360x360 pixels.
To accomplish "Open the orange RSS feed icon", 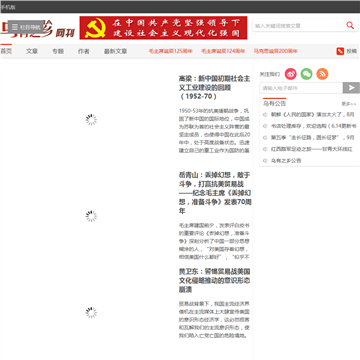I will [x=322, y=74].
